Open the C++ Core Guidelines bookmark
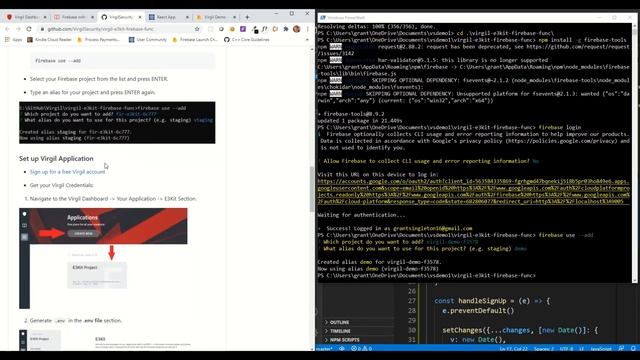The width and height of the screenshot is (640, 360). click(x=247, y=40)
